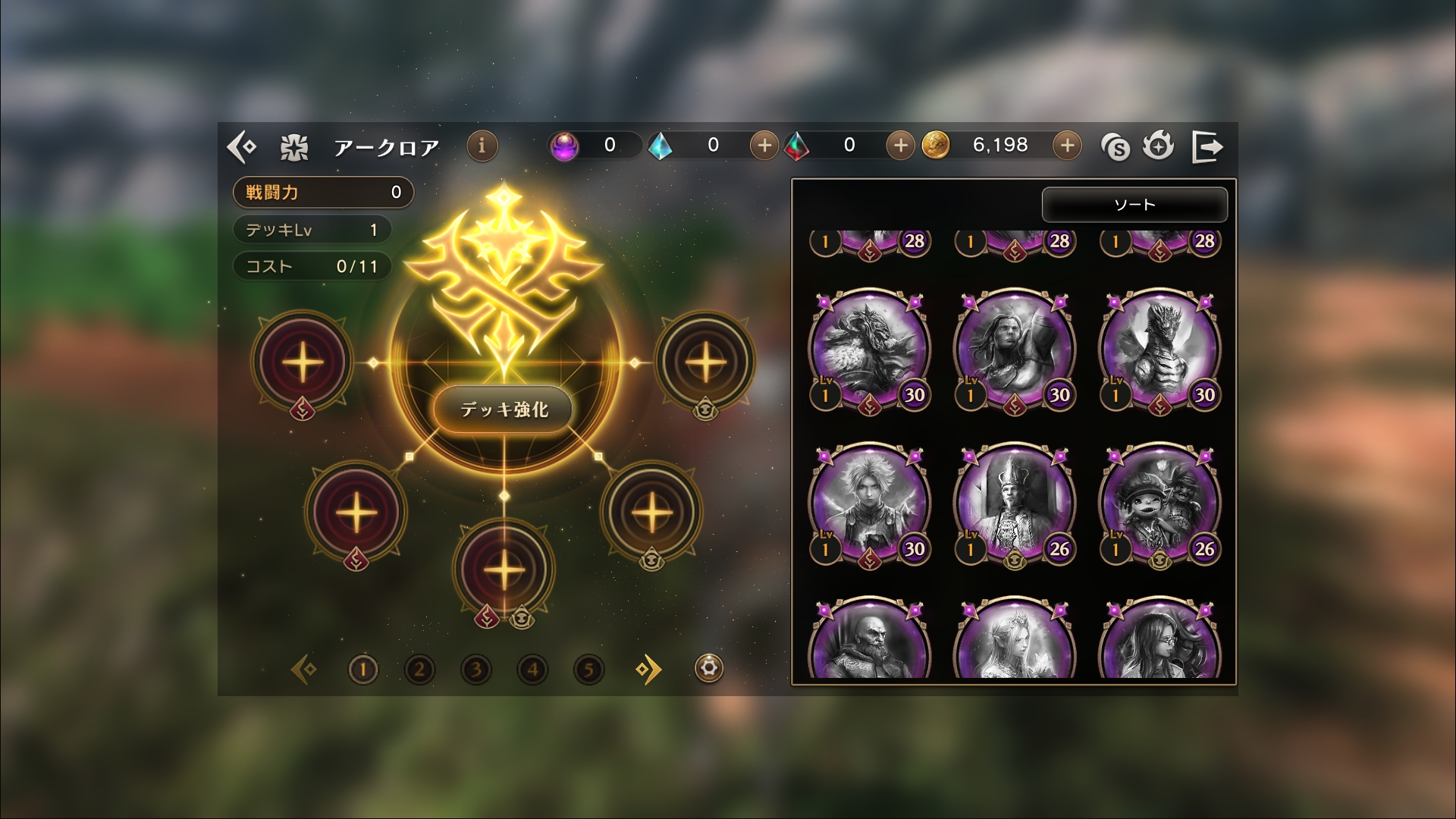Open the ソート sort dropdown

1134,205
